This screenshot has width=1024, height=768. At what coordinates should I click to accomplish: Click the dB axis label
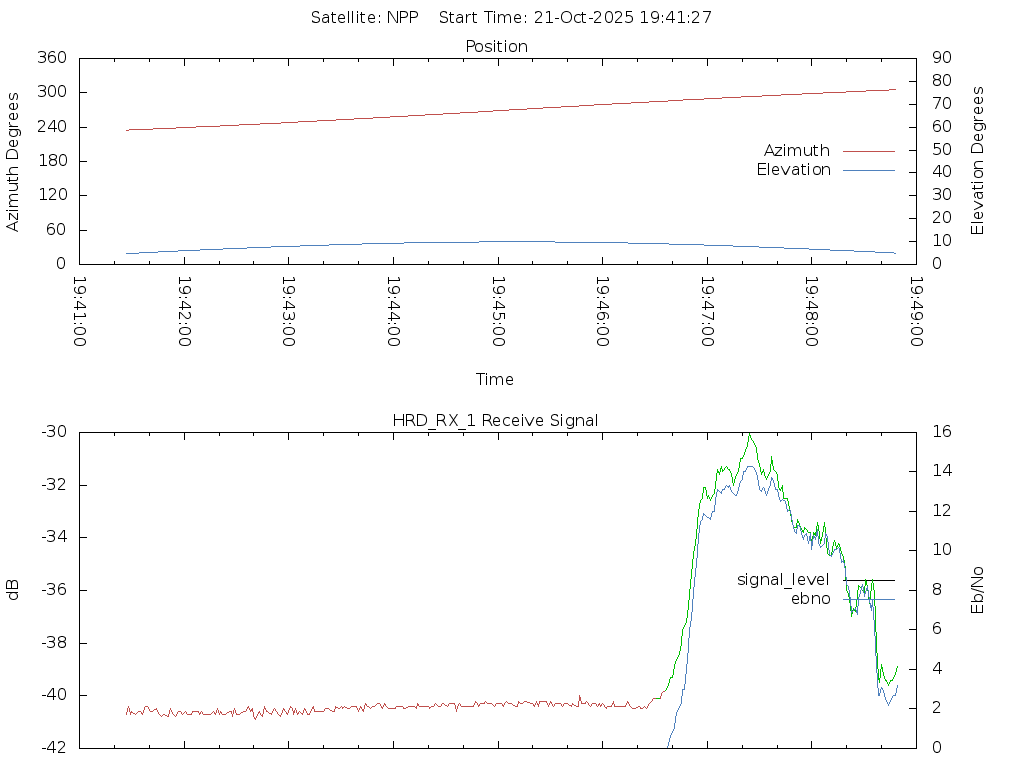point(13,589)
